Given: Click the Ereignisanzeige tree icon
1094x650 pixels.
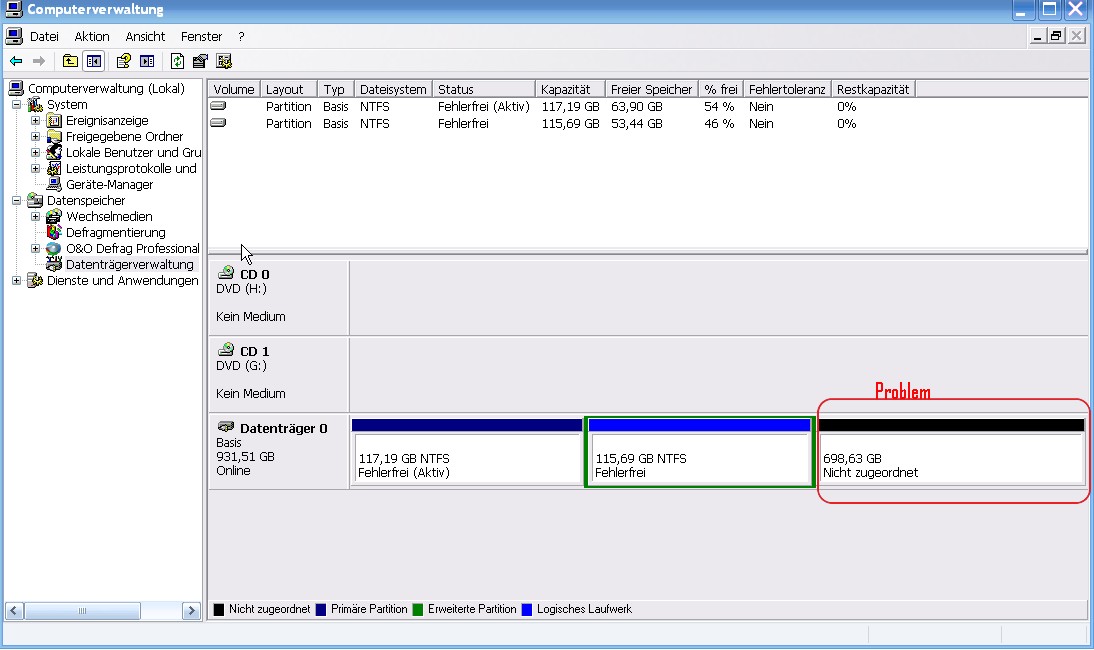Looking at the screenshot, I should coord(54,121).
